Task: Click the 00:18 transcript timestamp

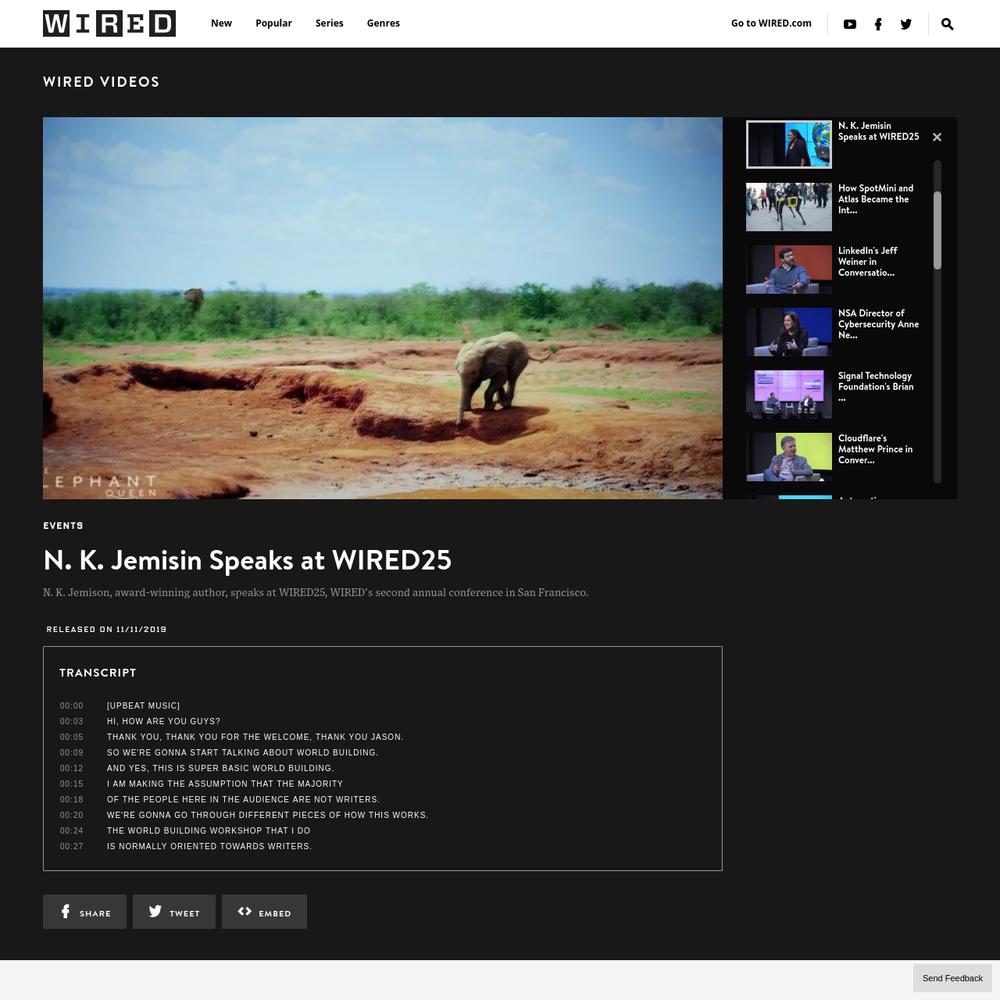Action: click(x=71, y=799)
